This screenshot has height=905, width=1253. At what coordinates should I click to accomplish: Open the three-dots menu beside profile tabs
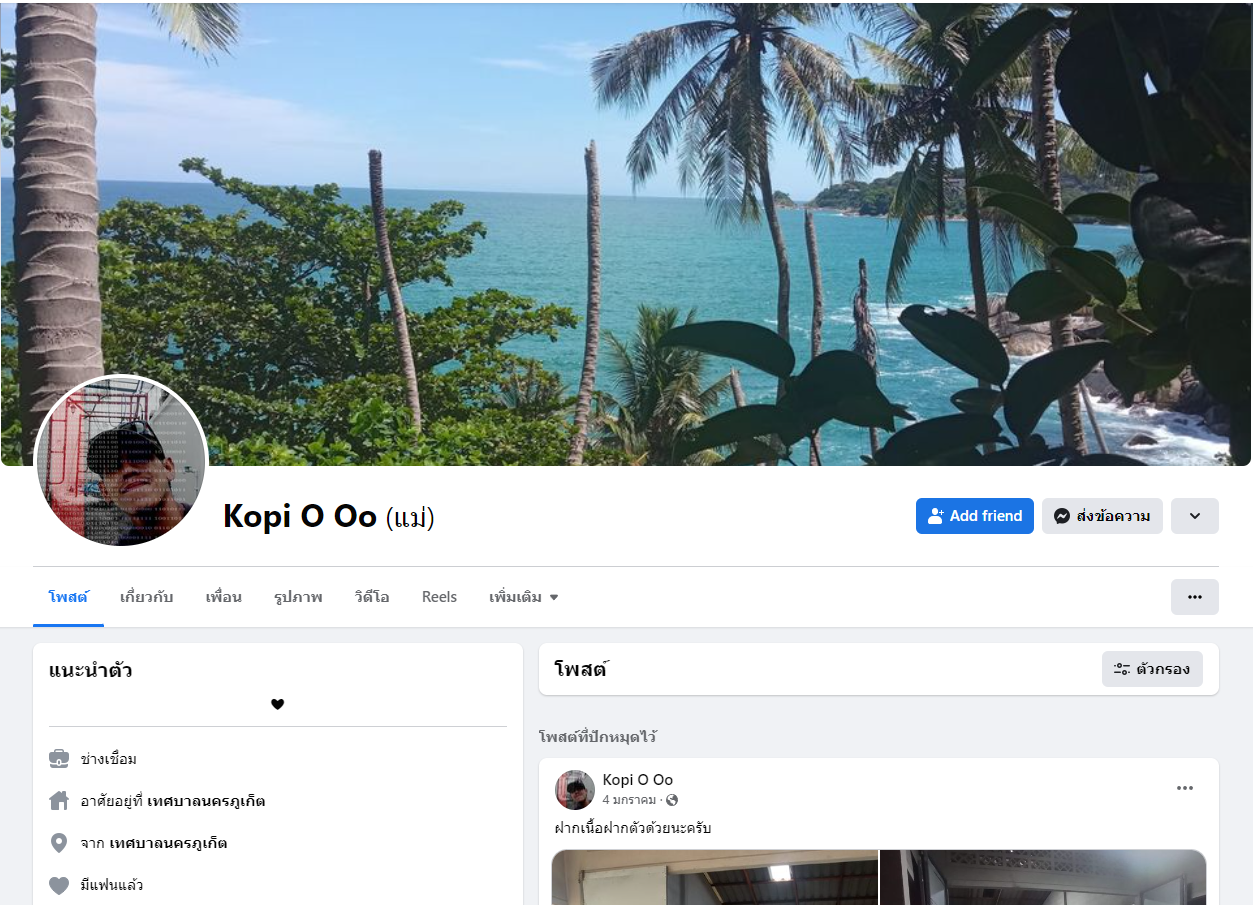(x=1194, y=597)
